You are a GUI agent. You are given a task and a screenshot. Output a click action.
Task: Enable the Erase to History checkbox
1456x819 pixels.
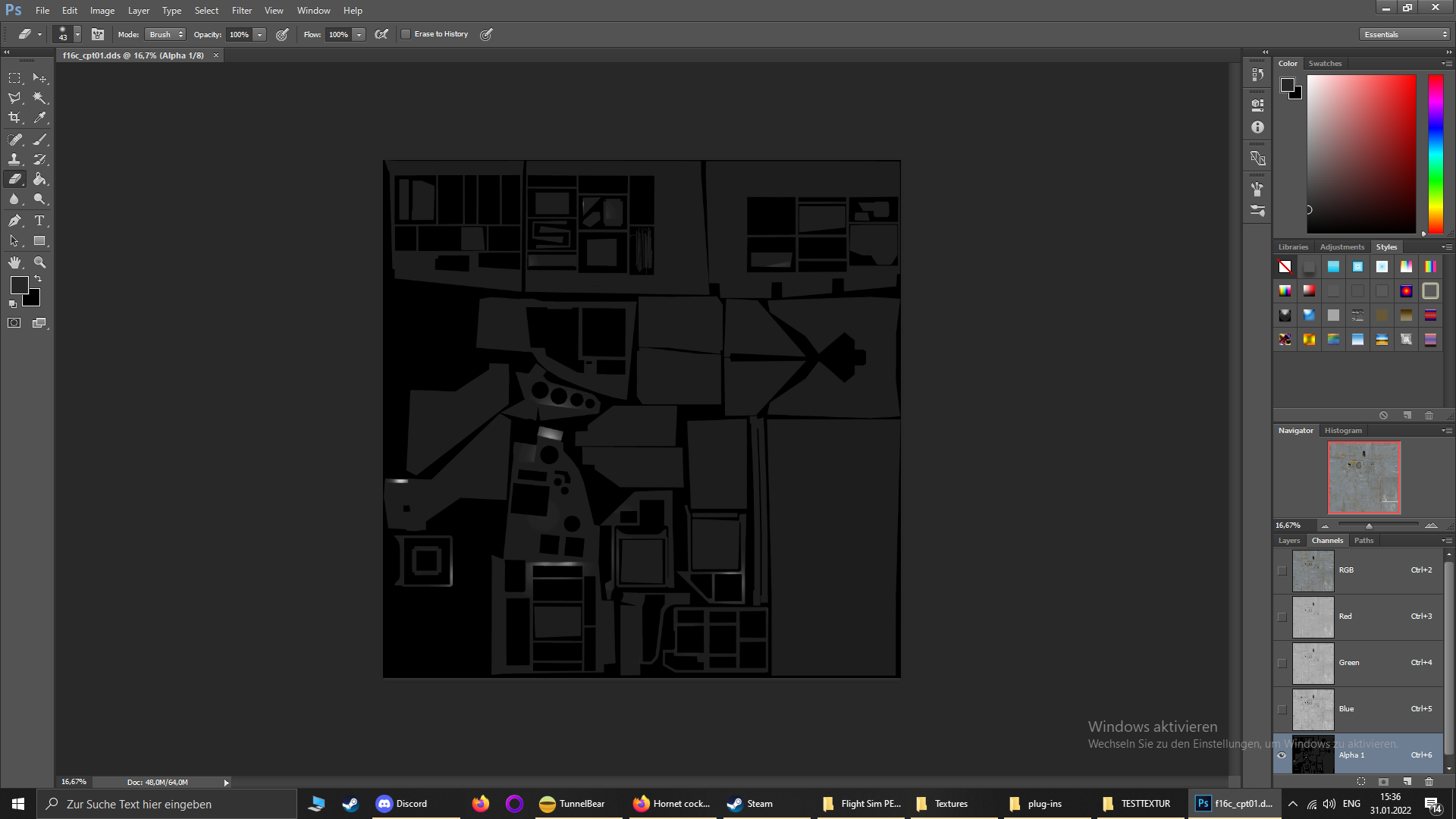point(406,34)
